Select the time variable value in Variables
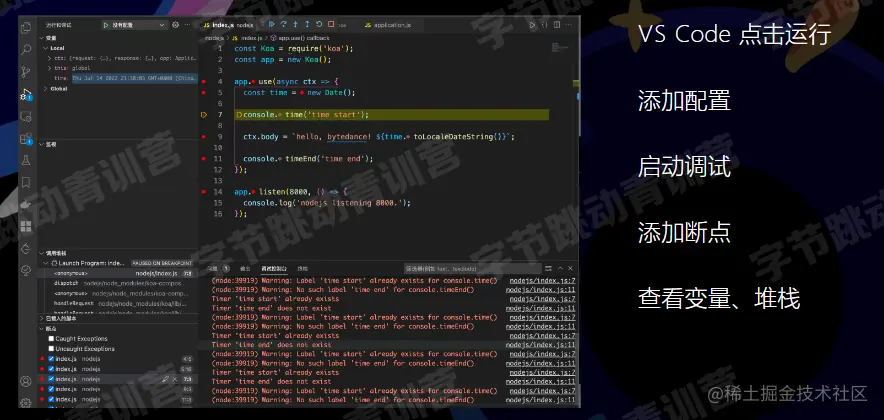The width and height of the screenshot is (884, 420). (x=134, y=78)
